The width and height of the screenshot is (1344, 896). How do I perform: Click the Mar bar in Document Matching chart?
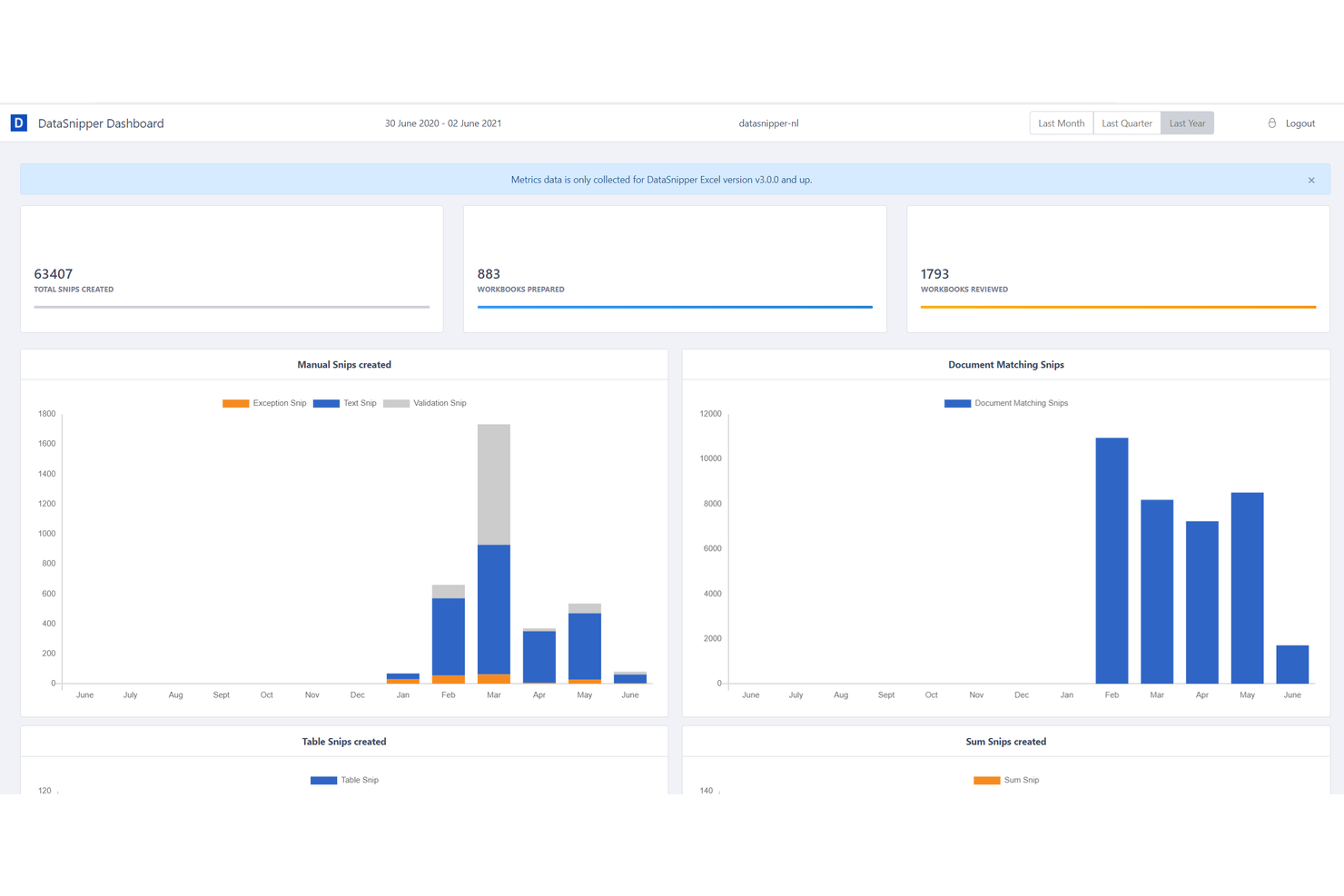pos(1157,592)
